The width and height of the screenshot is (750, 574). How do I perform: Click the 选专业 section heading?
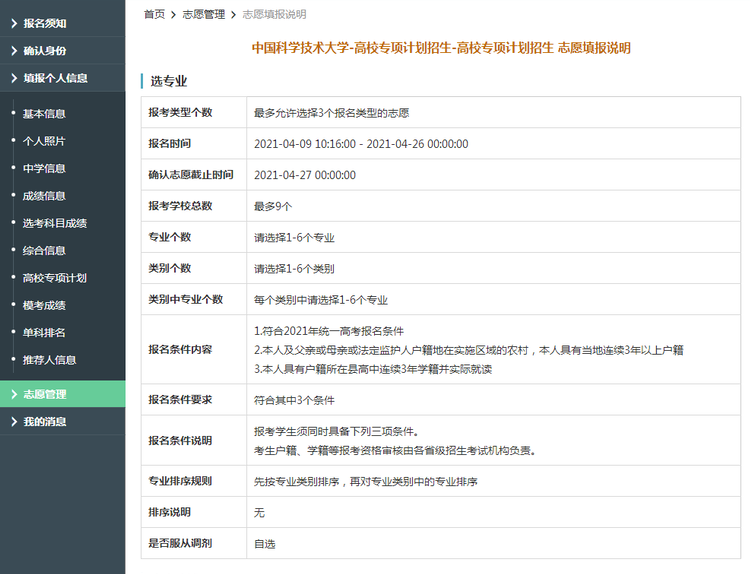click(x=168, y=81)
